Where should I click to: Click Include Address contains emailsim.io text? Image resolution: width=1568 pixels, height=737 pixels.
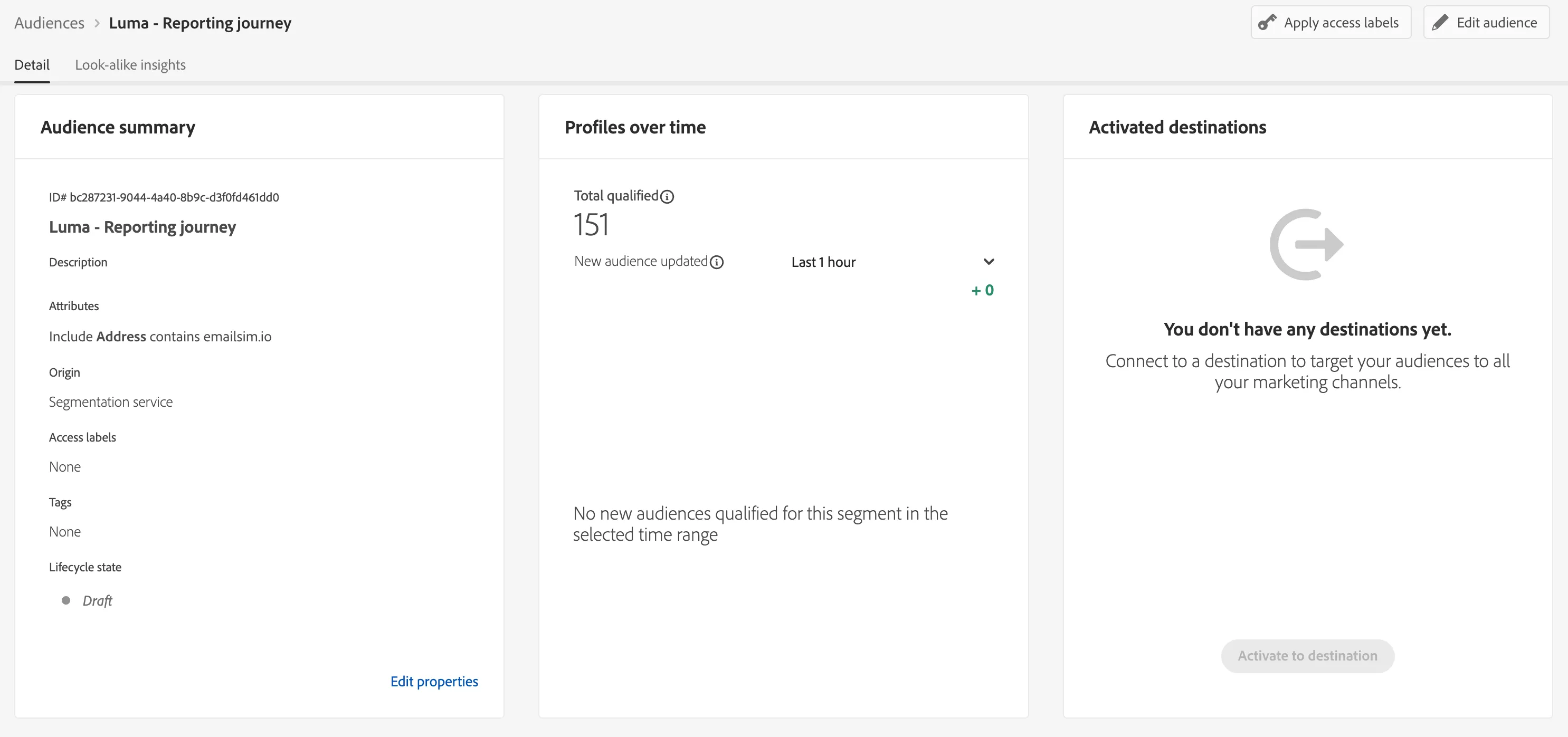pos(160,337)
